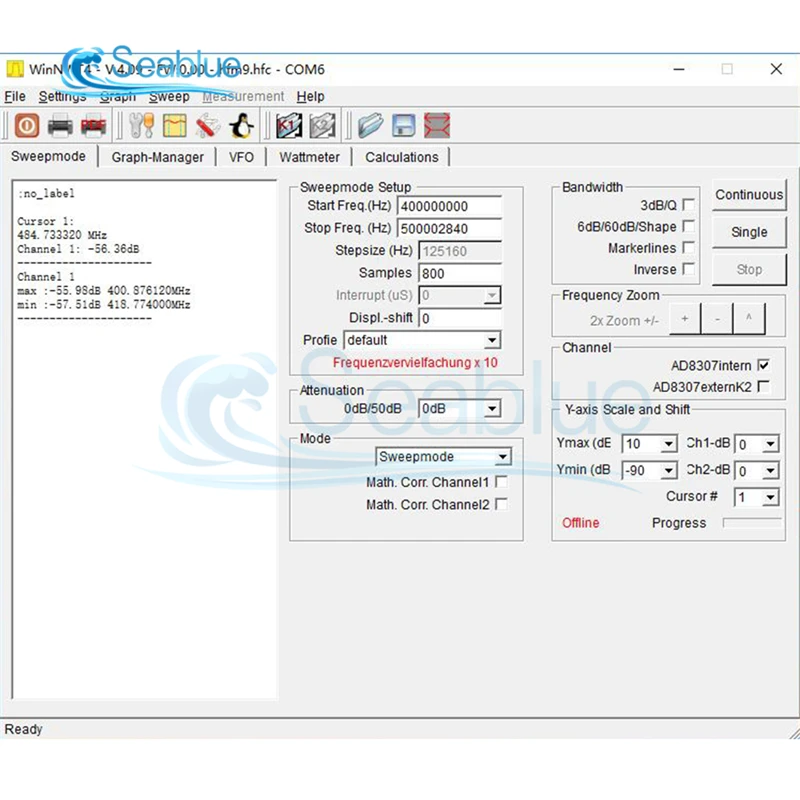The image size is (800, 800).
Task: Open the Help menu
Action: pos(310,96)
